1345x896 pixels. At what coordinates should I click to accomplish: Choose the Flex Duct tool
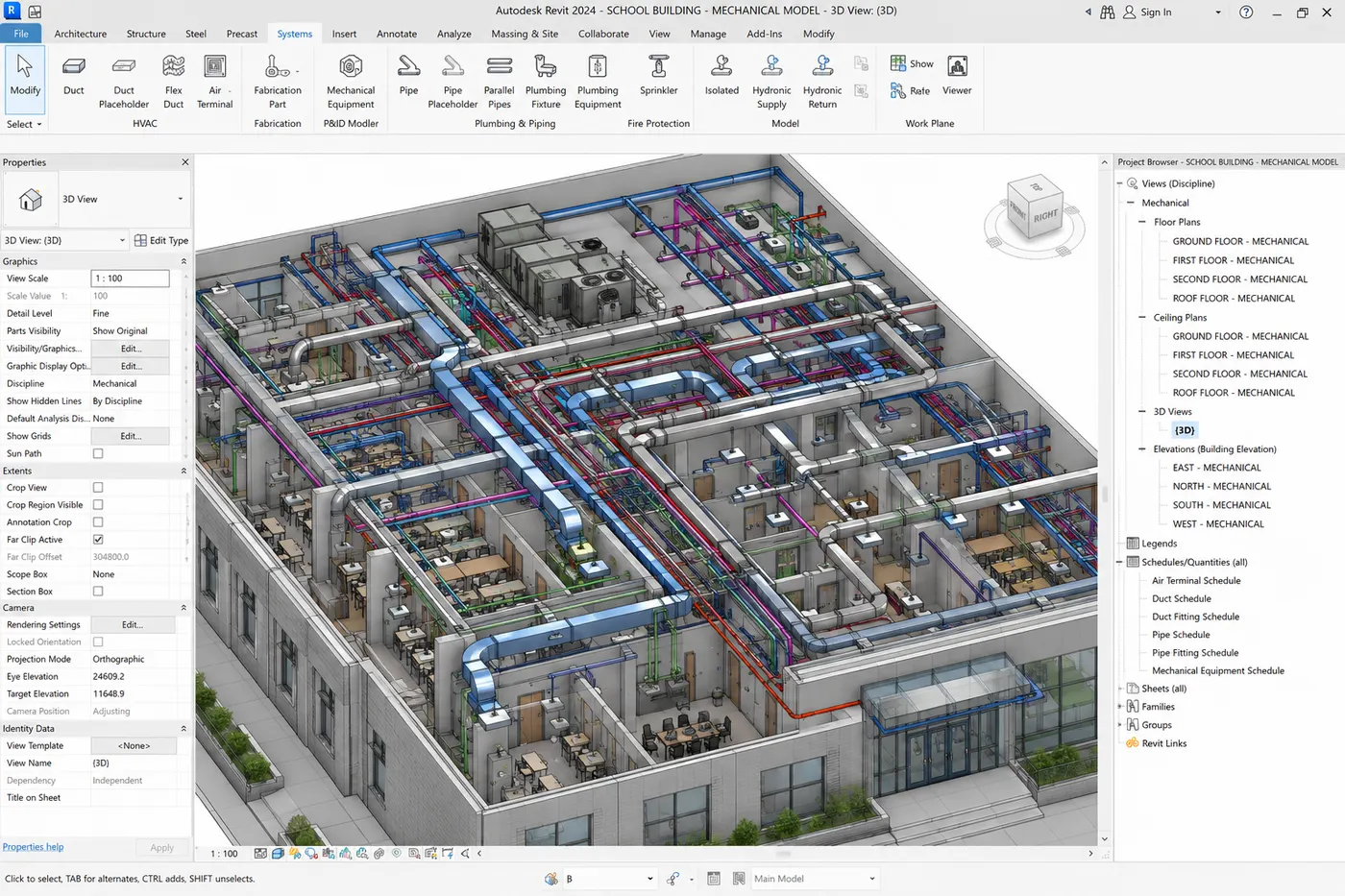click(174, 81)
